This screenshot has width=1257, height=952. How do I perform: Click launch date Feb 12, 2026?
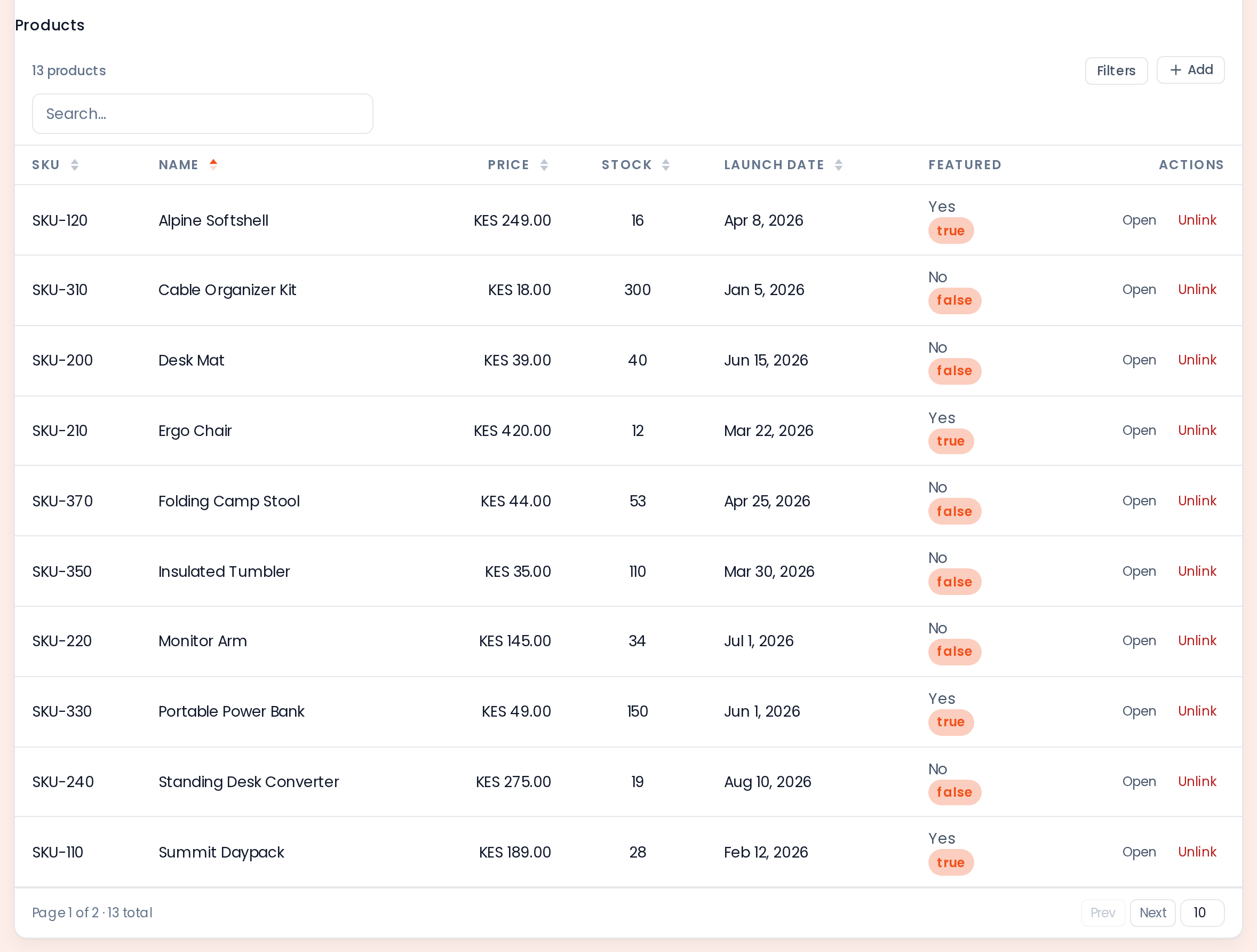point(766,853)
